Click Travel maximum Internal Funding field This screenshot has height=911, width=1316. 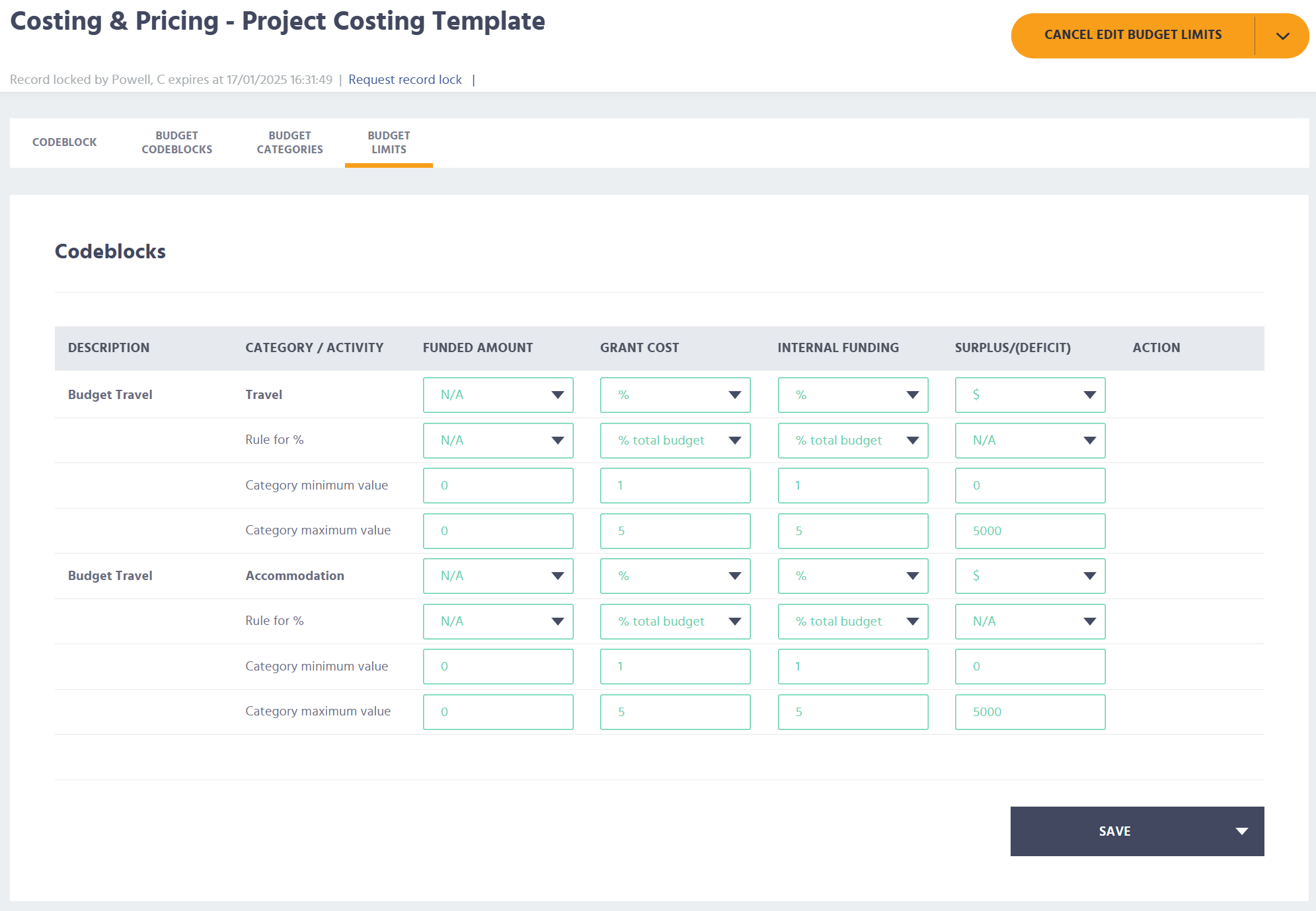tap(853, 531)
